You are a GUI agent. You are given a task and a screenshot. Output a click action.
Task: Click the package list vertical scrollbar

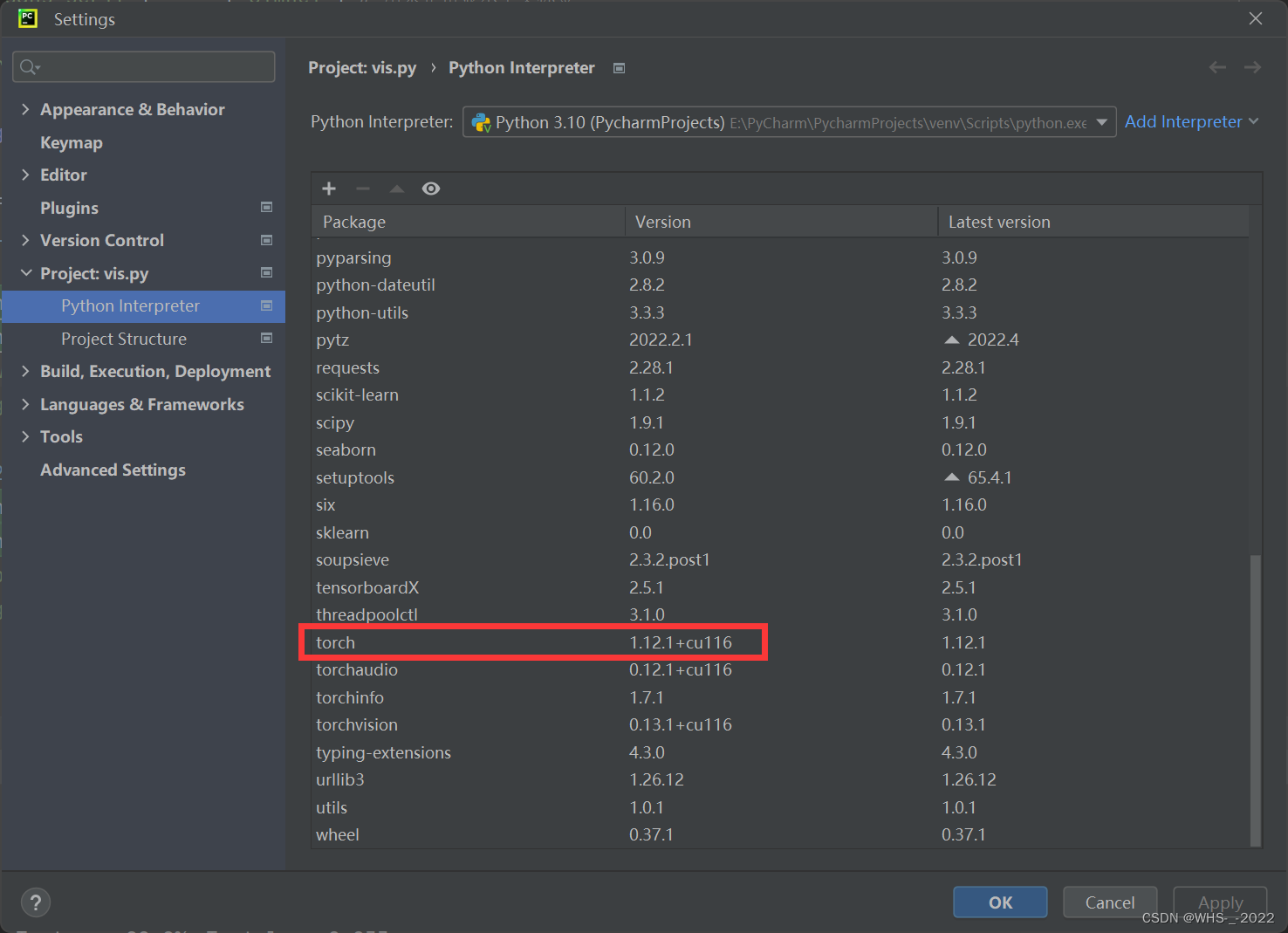tap(1256, 700)
